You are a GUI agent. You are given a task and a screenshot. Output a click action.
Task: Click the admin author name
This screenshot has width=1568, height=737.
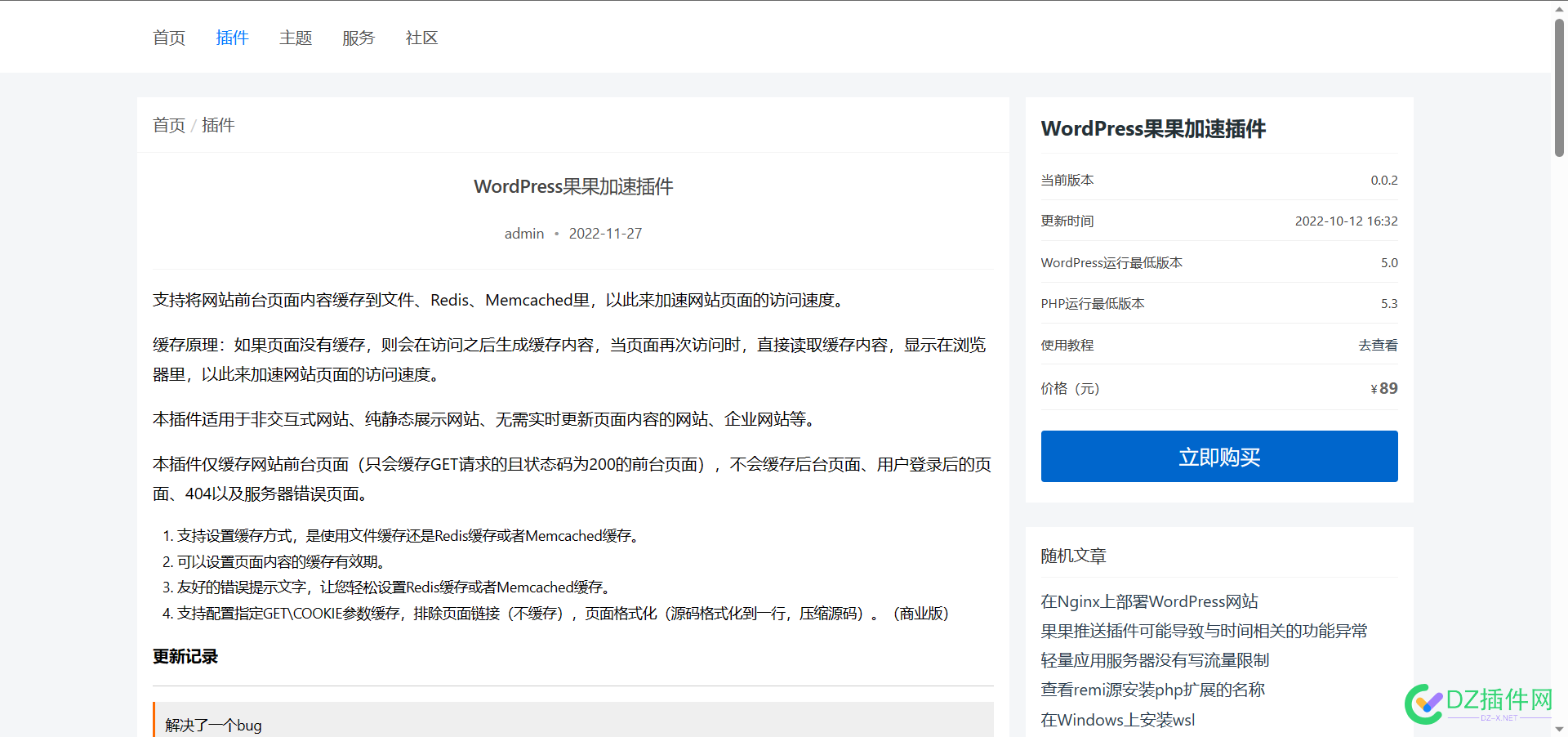click(x=524, y=234)
